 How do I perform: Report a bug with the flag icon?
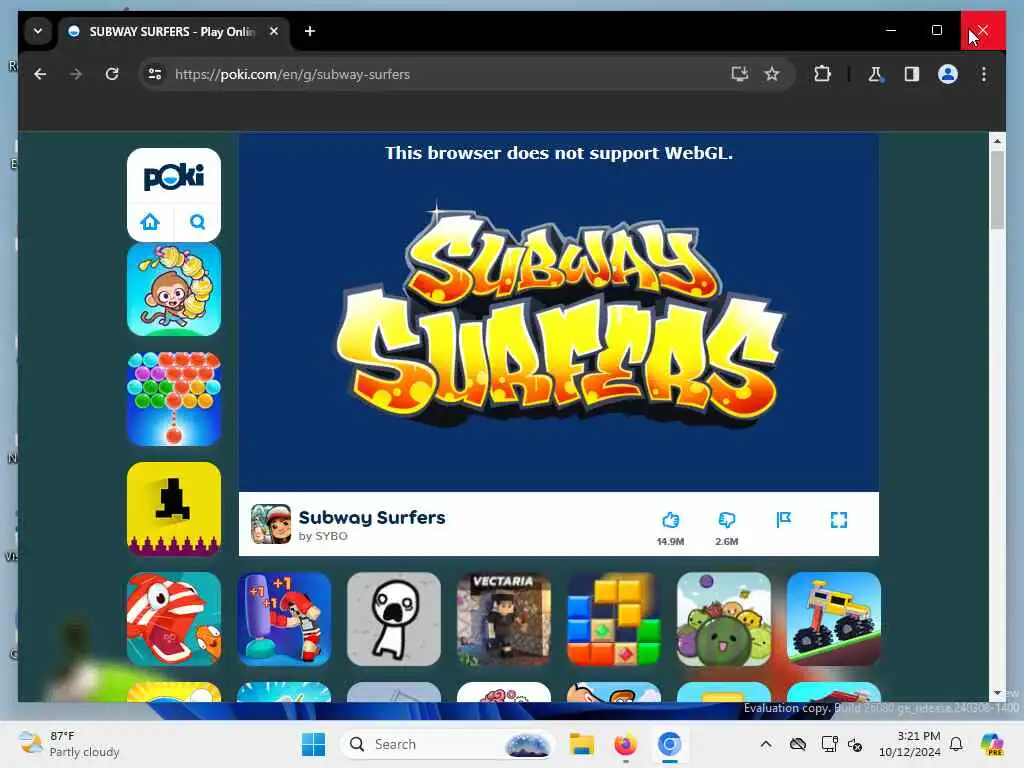click(784, 520)
